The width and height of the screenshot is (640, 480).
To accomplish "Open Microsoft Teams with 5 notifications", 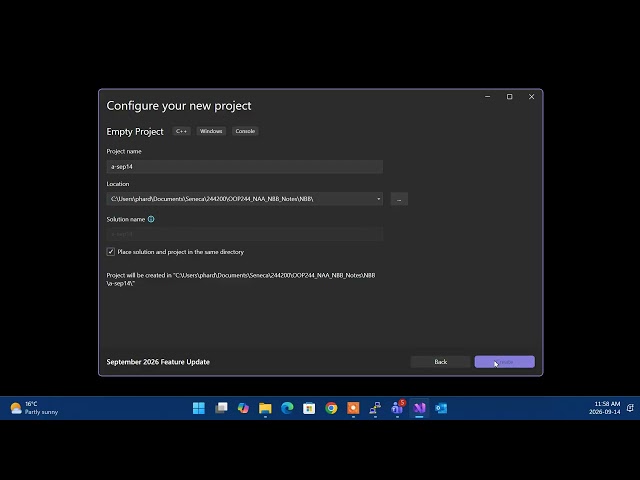I will point(398,408).
